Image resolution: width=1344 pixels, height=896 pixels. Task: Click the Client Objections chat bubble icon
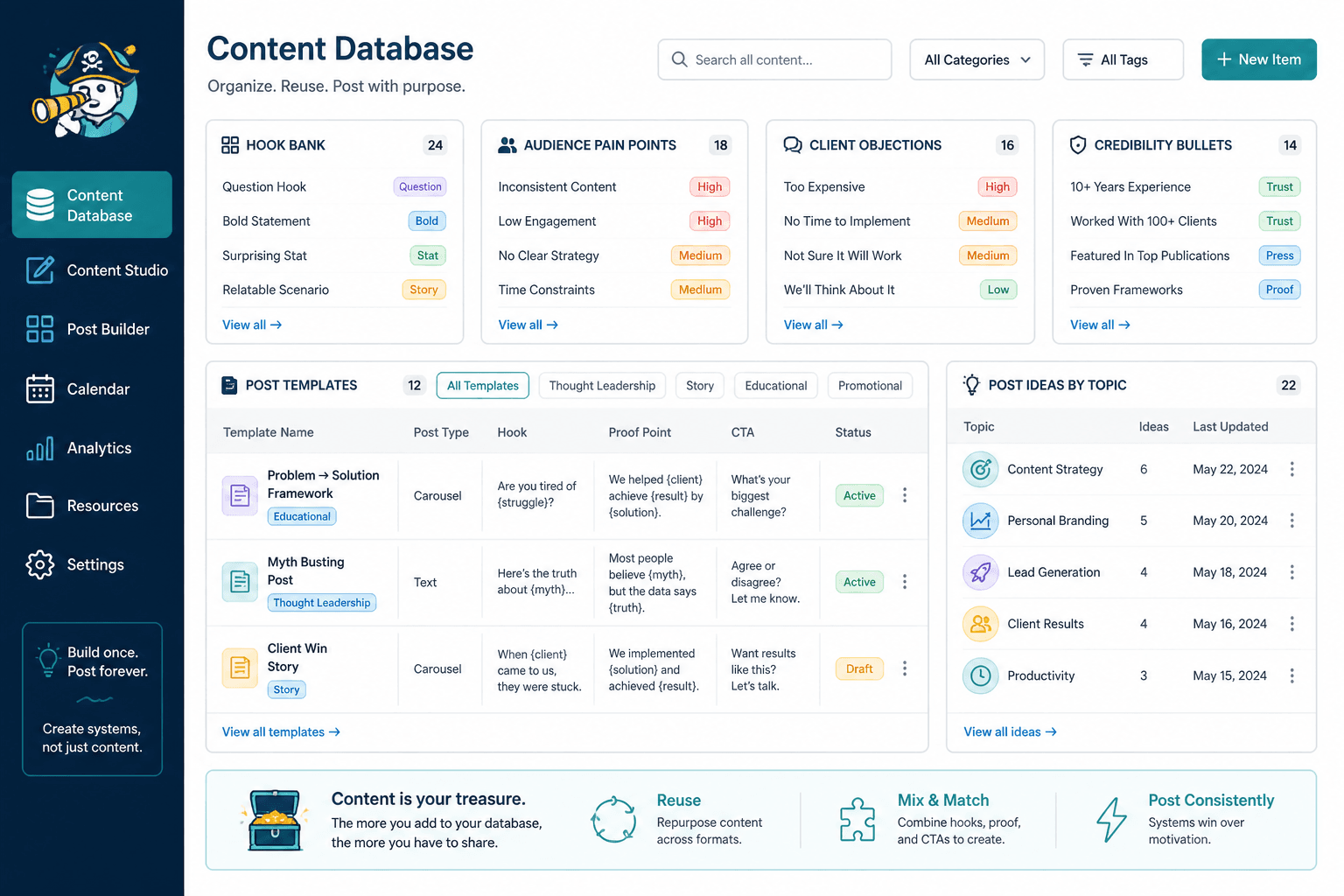[x=793, y=145]
